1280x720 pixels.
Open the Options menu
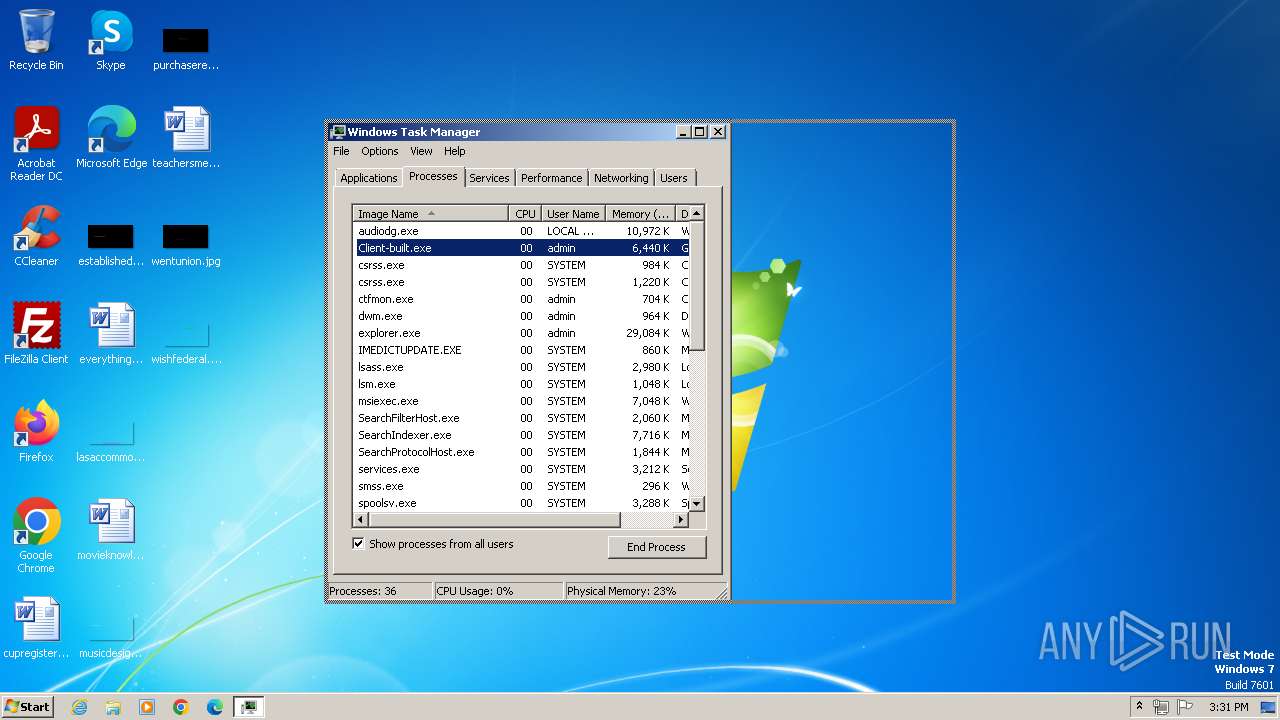point(380,151)
